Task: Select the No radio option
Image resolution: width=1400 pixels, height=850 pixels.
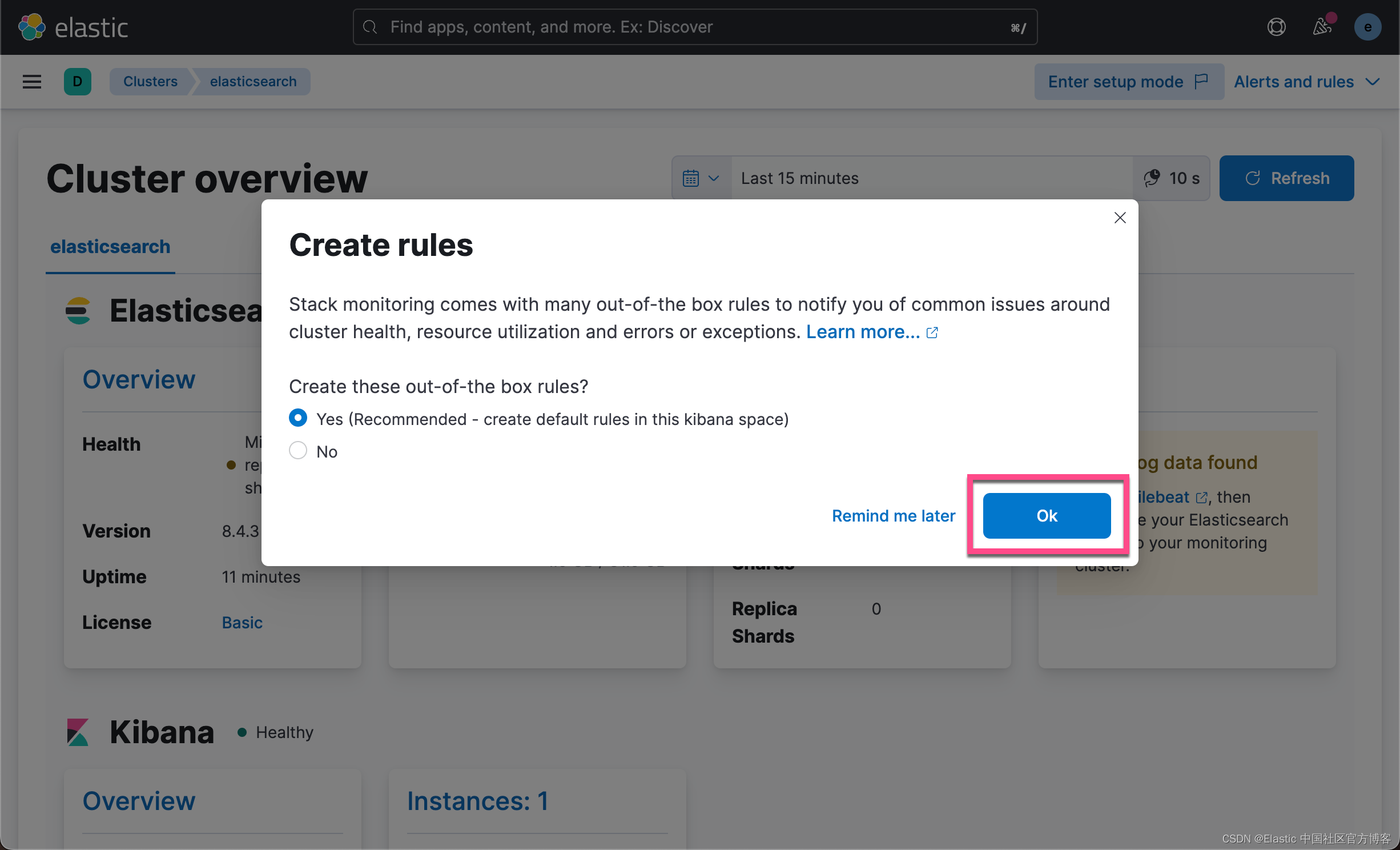Action: click(298, 451)
